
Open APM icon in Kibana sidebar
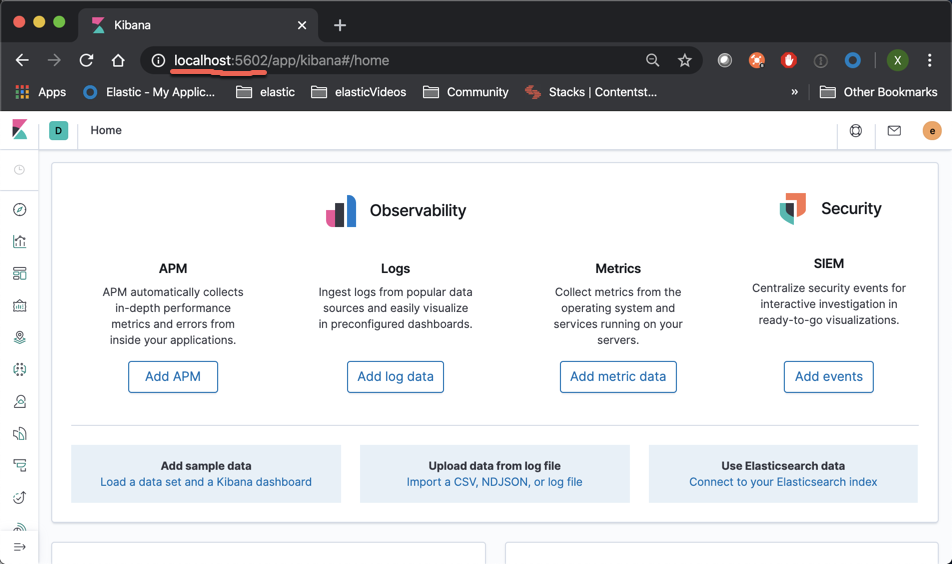click(x=19, y=466)
